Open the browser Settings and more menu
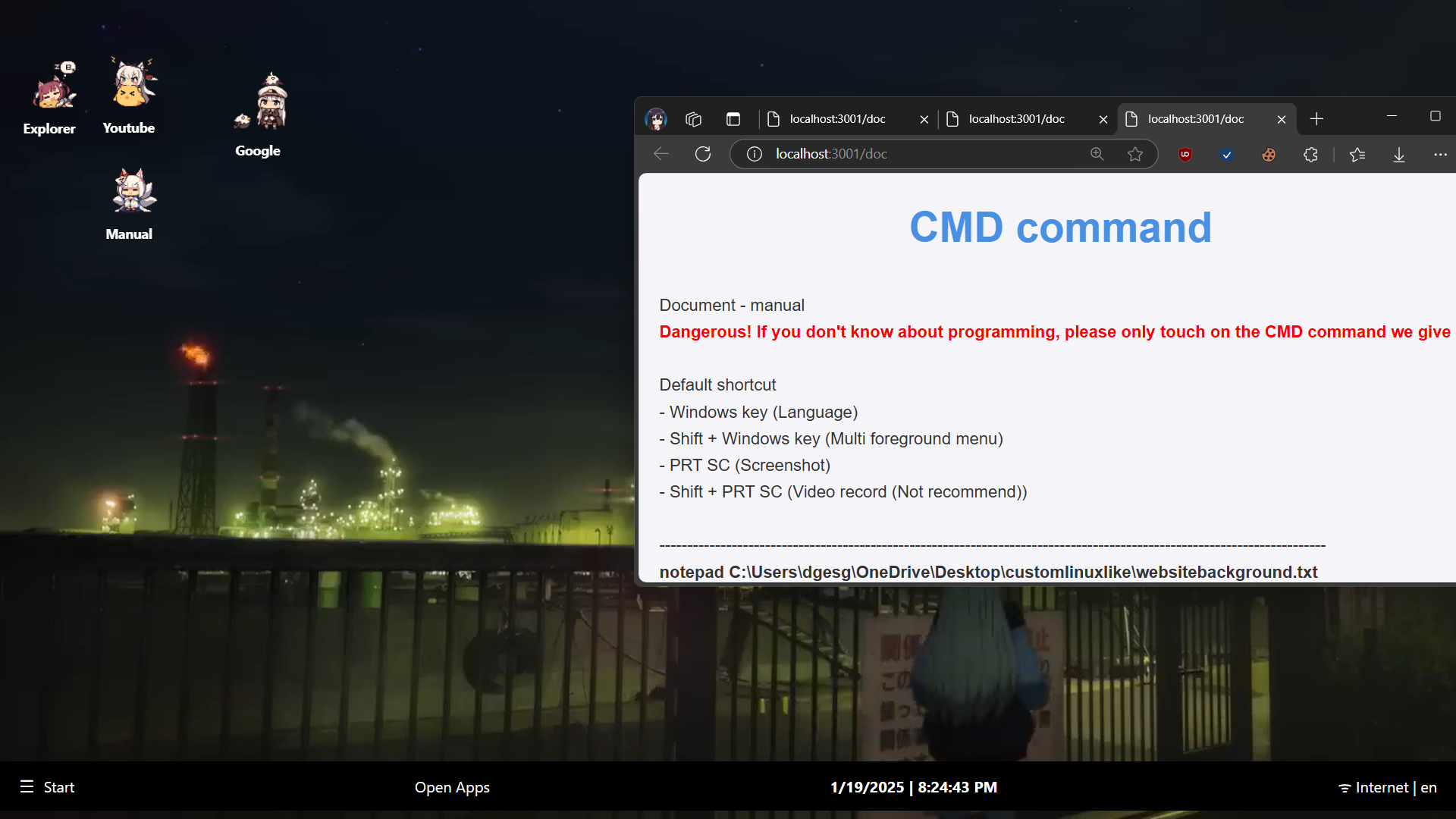 coord(1440,155)
